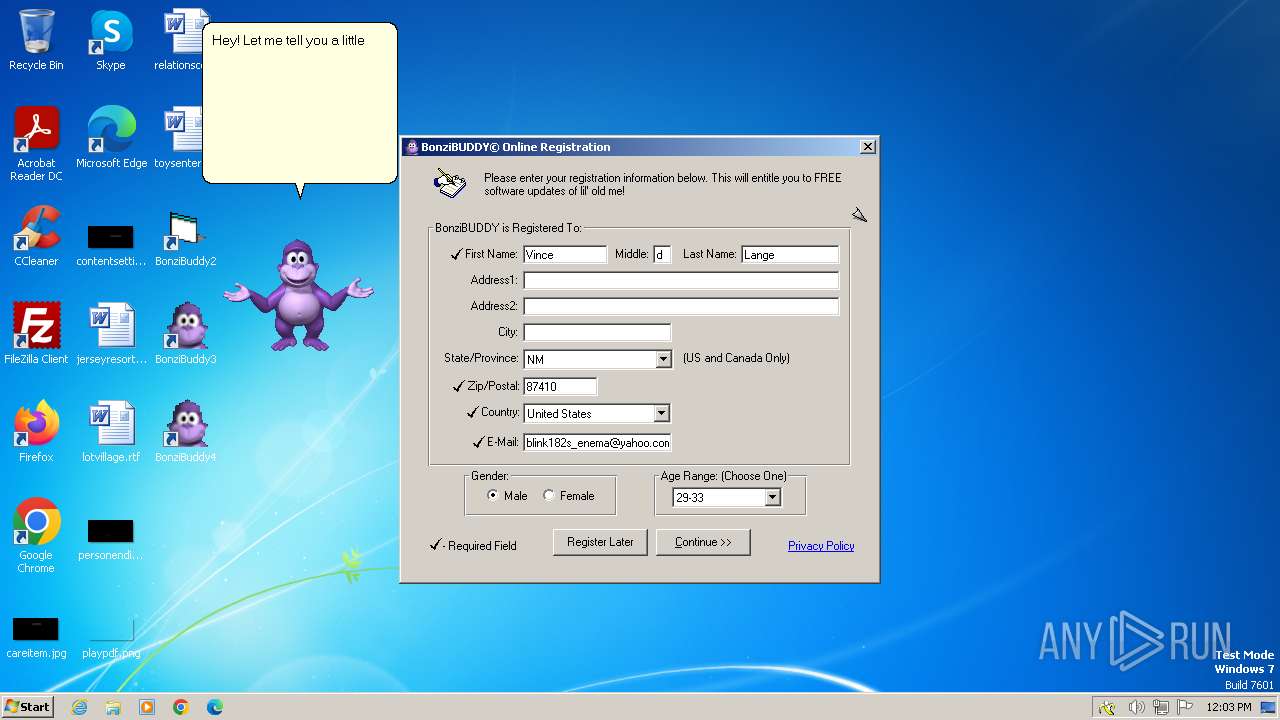
Task: Click the Zip/Postal field
Action: 560,386
